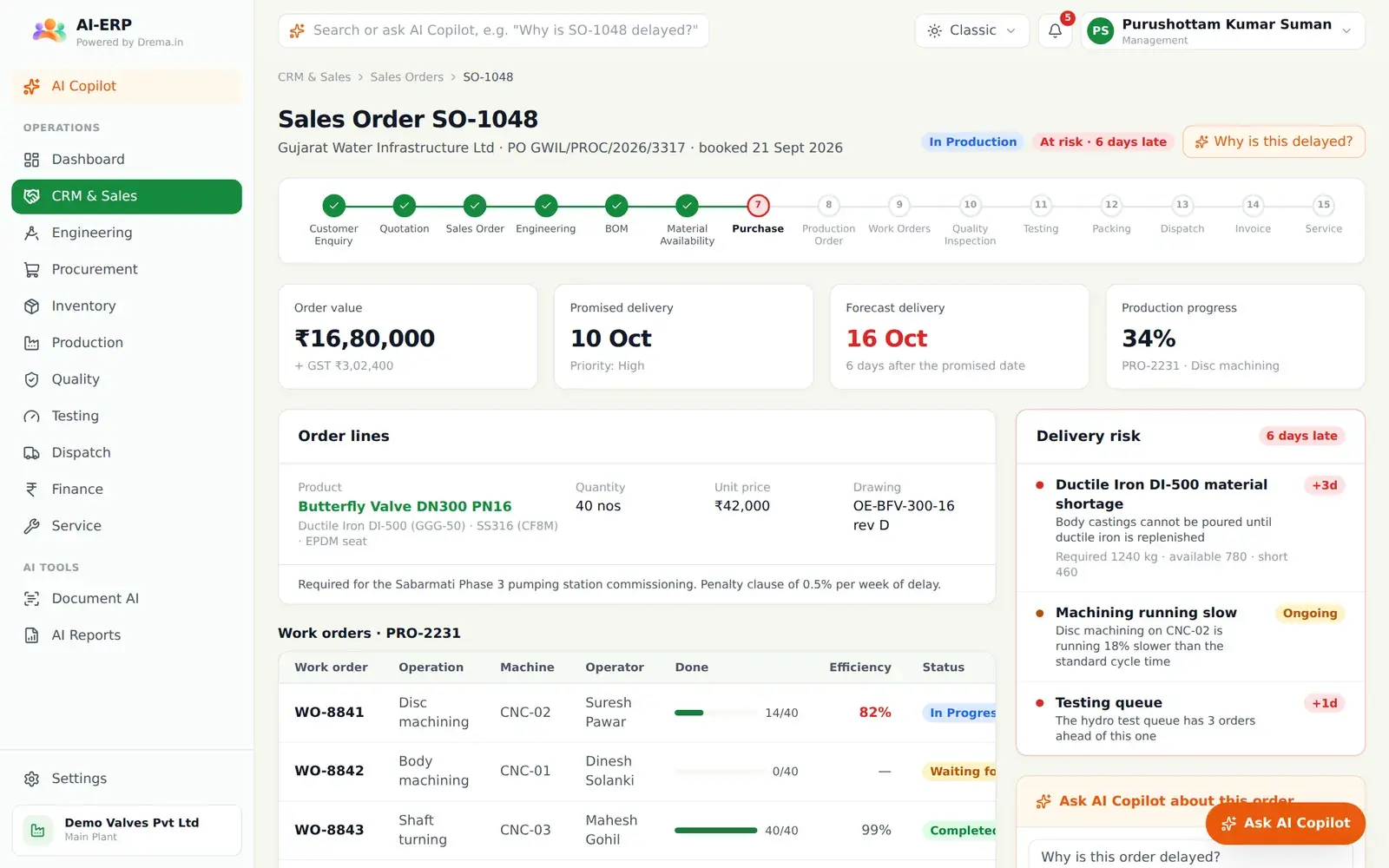Viewport: 1389px width, 868px height.
Task: Open the notifications bell
Action: point(1055,31)
